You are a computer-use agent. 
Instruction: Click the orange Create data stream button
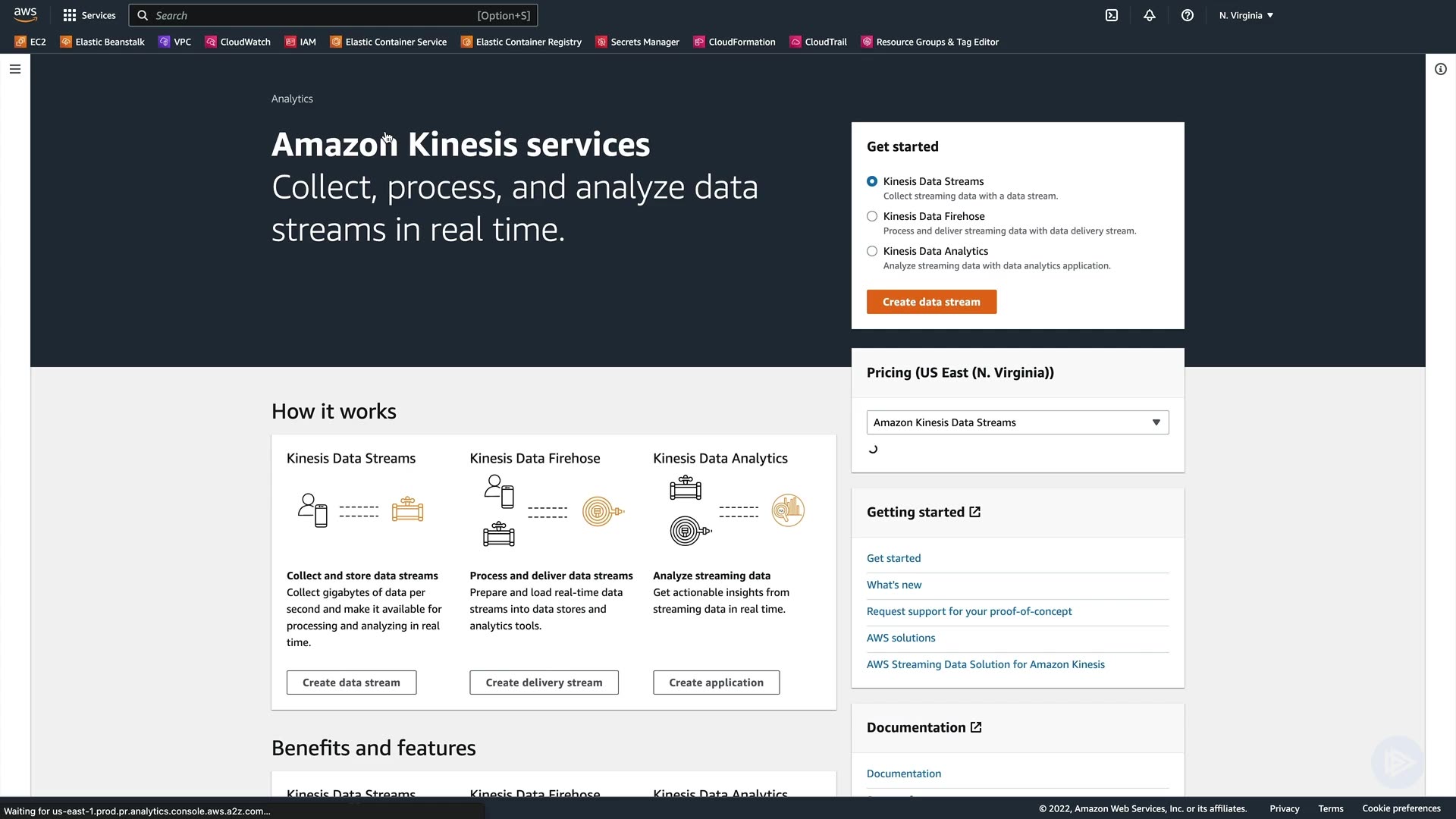point(931,302)
